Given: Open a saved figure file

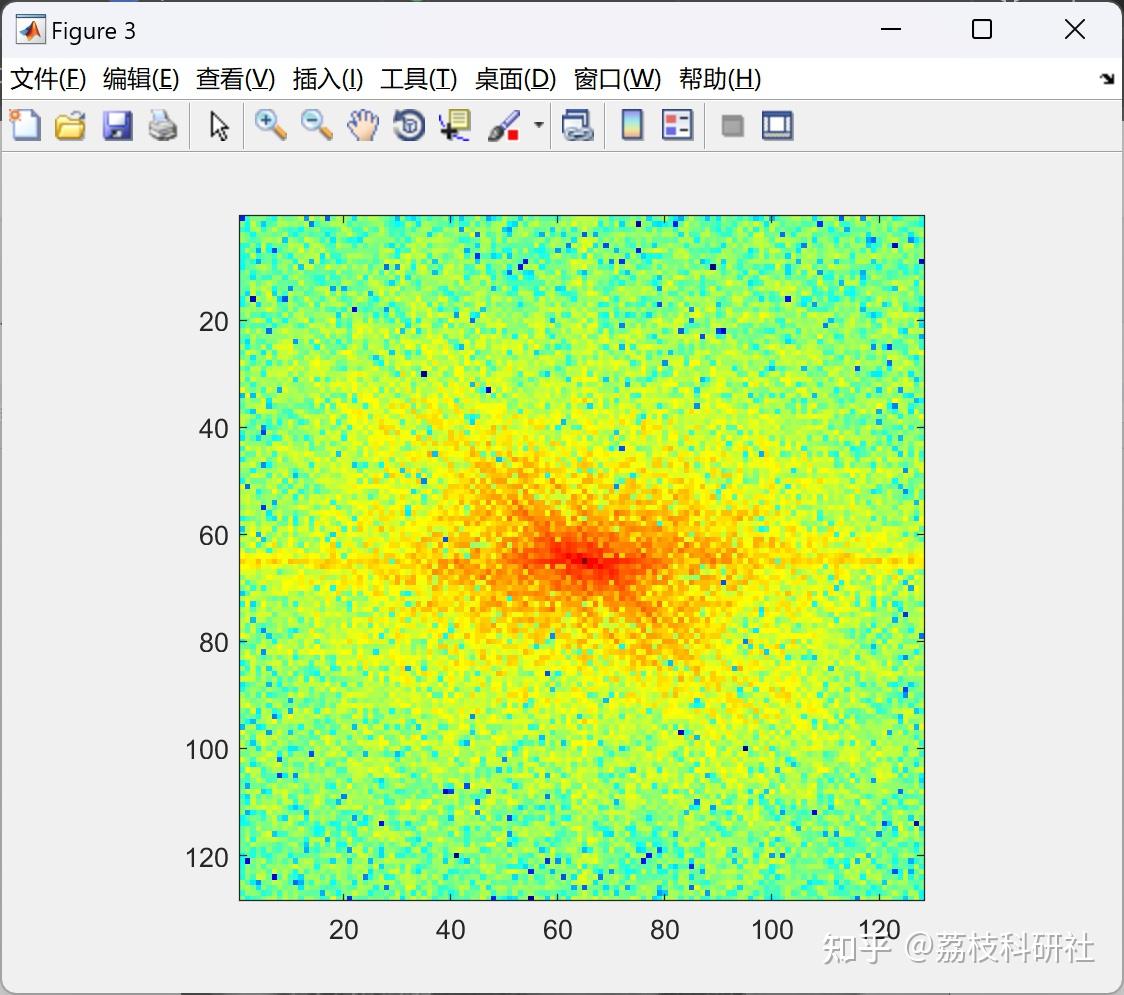Looking at the screenshot, I should click(x=69, y=125).
